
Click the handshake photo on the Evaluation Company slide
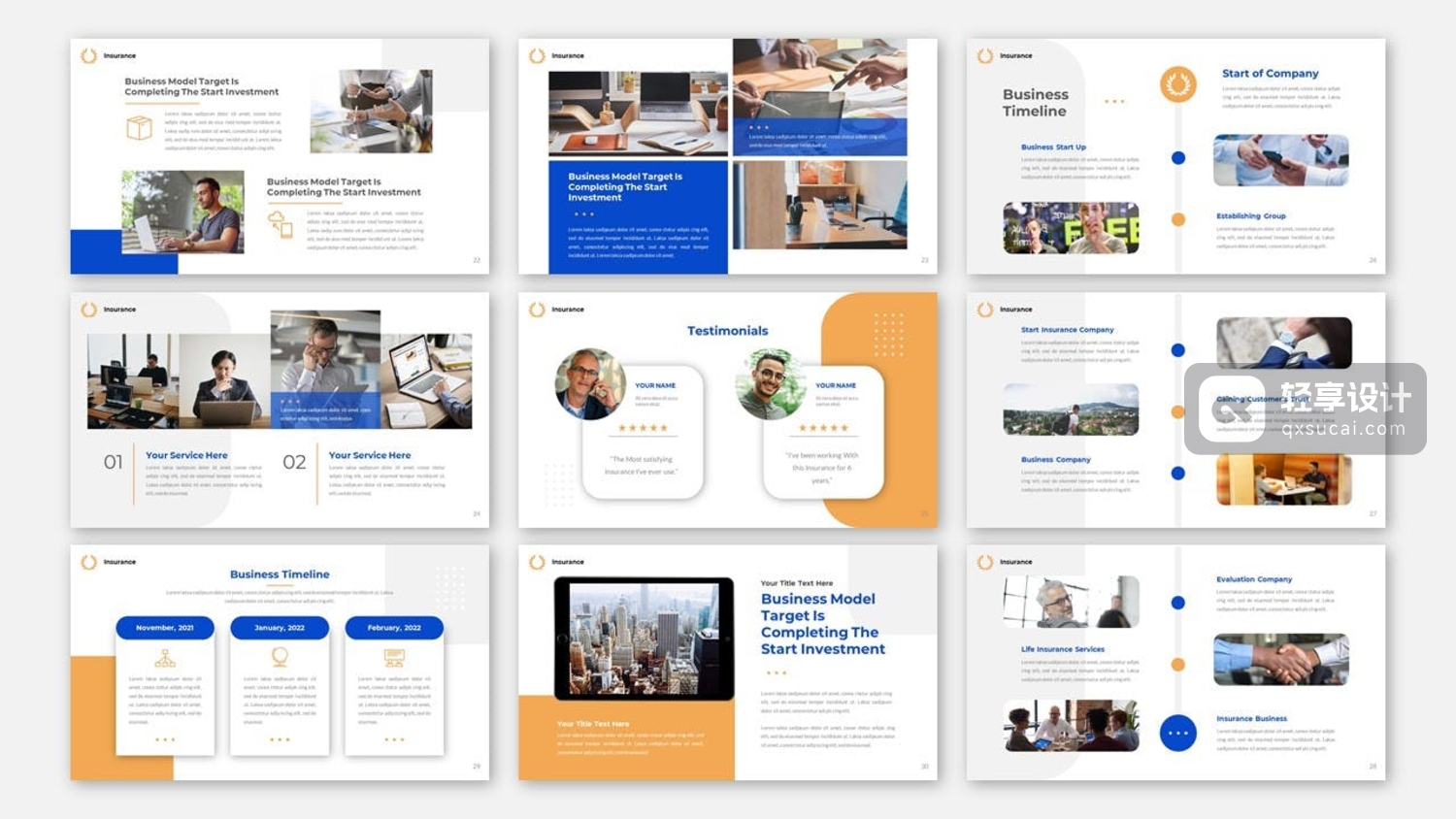point(1281,660)
